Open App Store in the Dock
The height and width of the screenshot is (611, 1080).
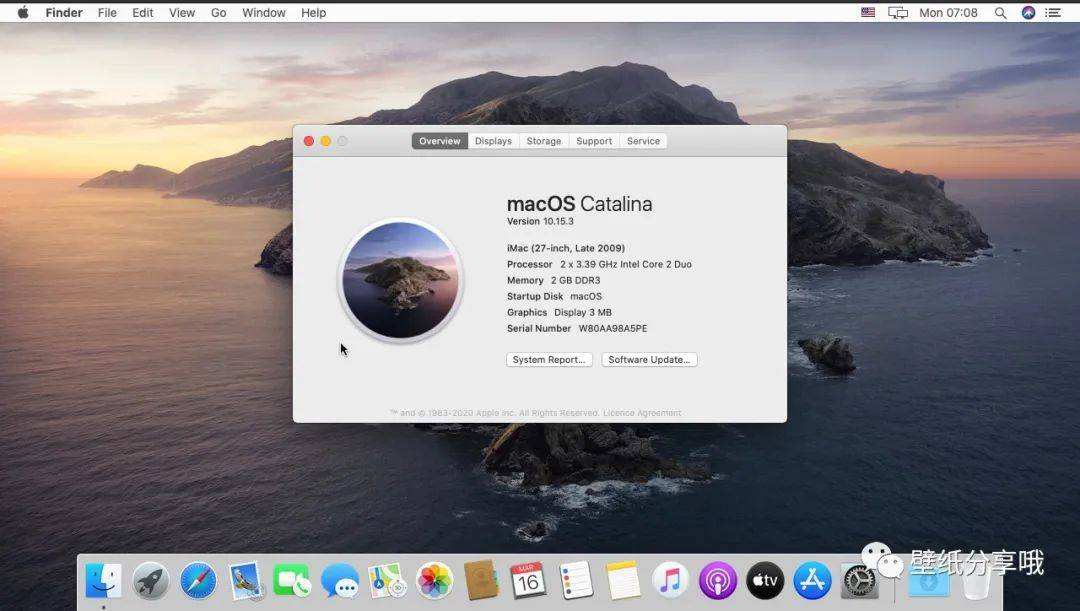point(813,580)
